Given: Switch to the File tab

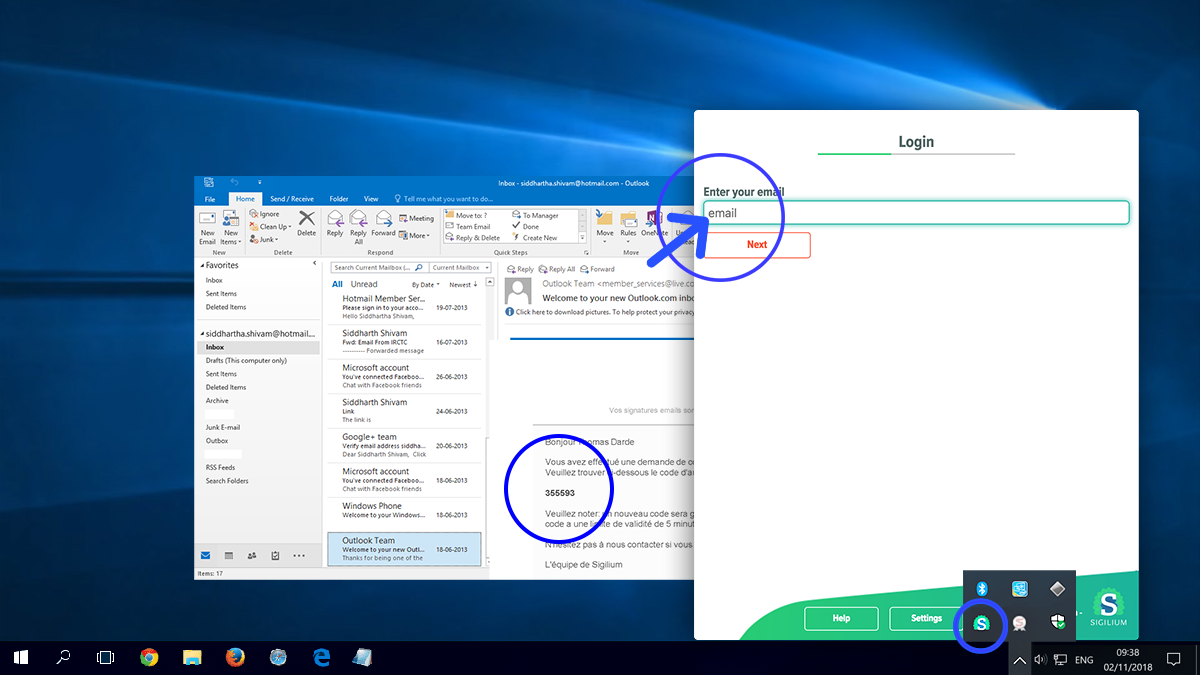Looking at the screenshot, I should pyautogui.click(x=209, y=199).
